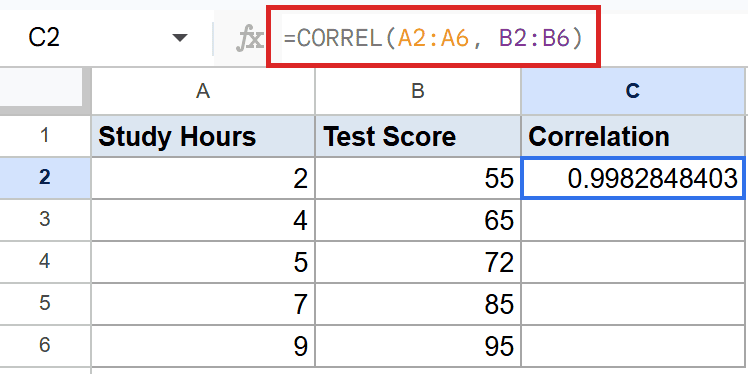Select cell with study hours 2

(x=203, y=178)
